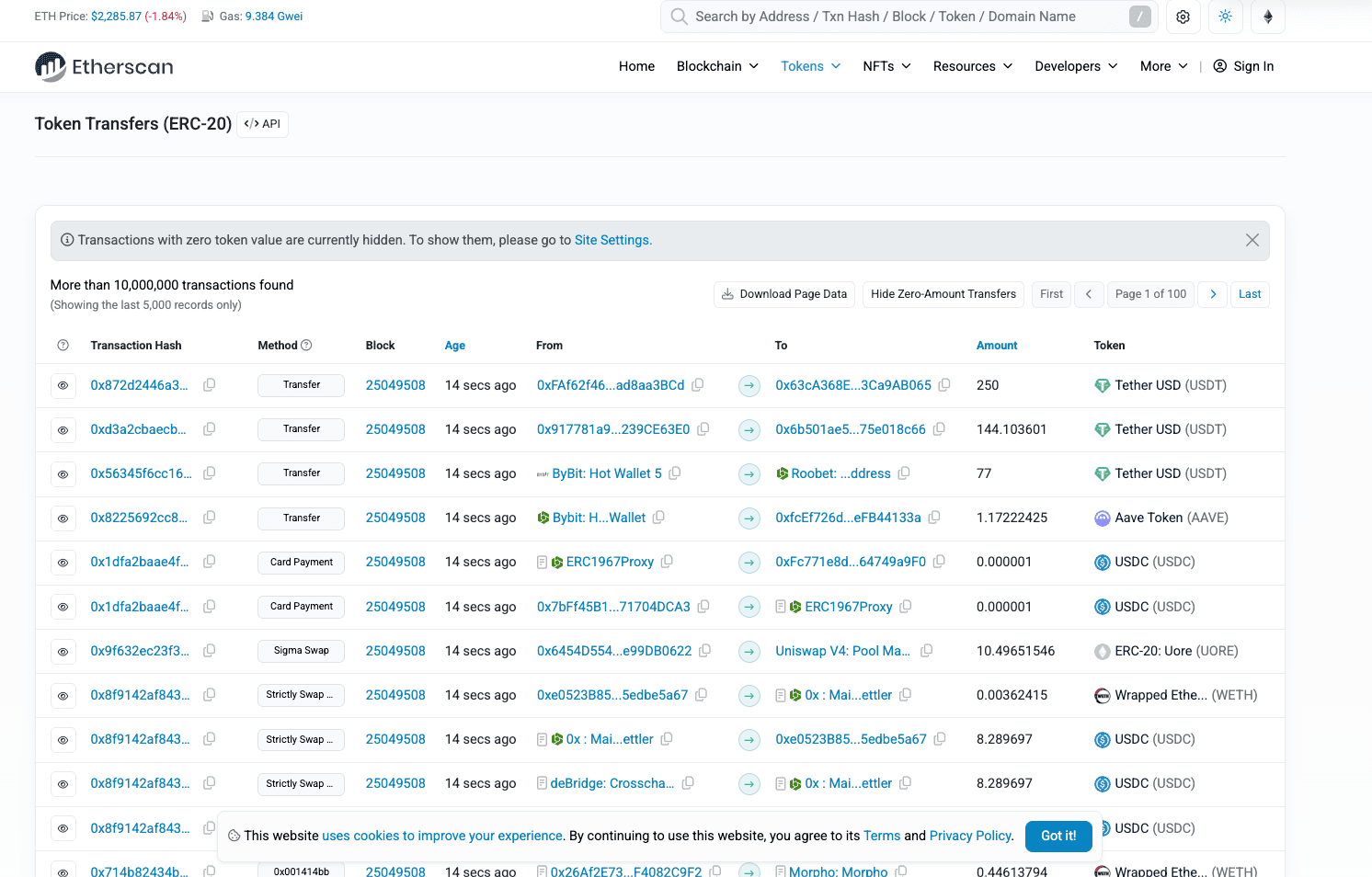
Task: Copy transaction hash 0x872d2446a3
Action: point(210,385)
